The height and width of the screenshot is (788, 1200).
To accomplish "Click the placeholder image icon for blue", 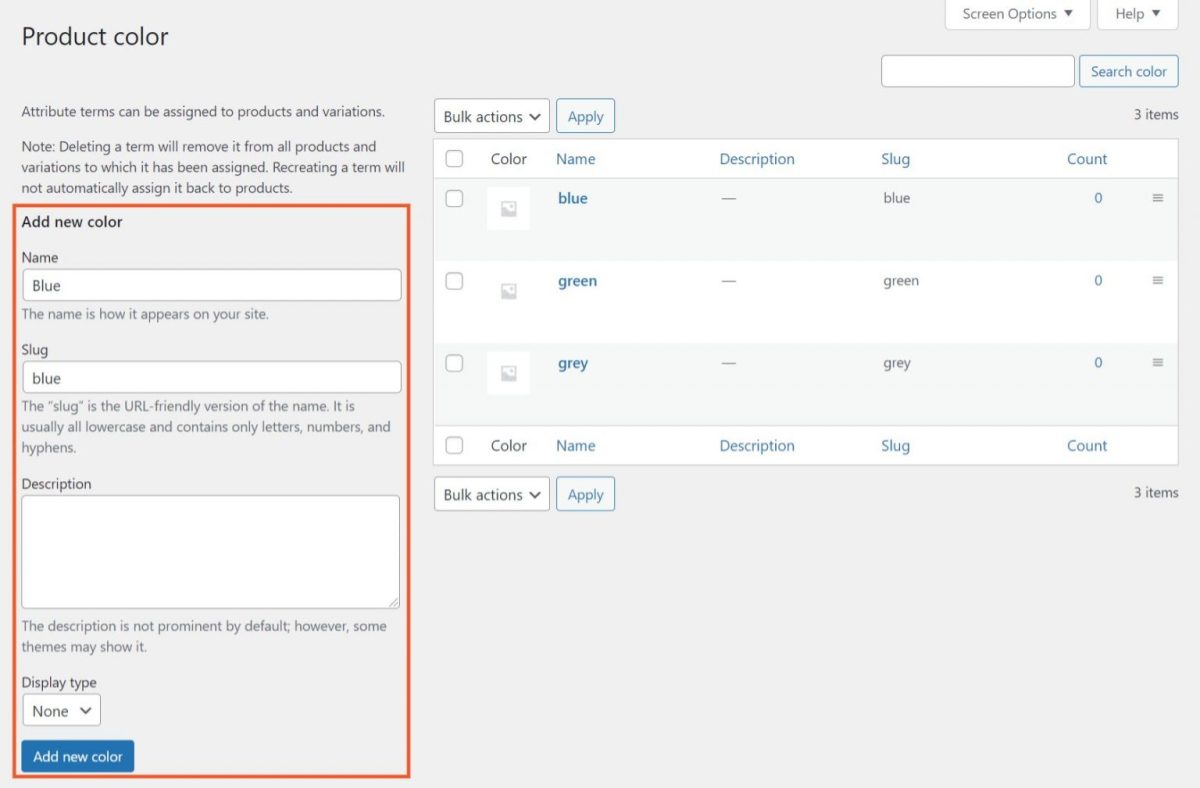I will [507, 208].
